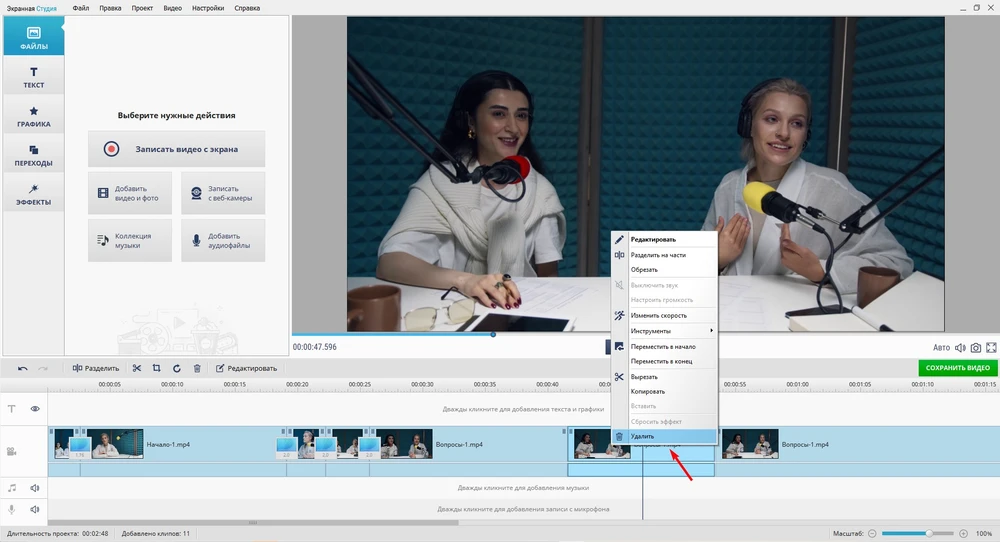Select Изменить скорость in context menu
Image resolution: width=1000 pixels, height=542 pixels.
(x=658, y=315)
